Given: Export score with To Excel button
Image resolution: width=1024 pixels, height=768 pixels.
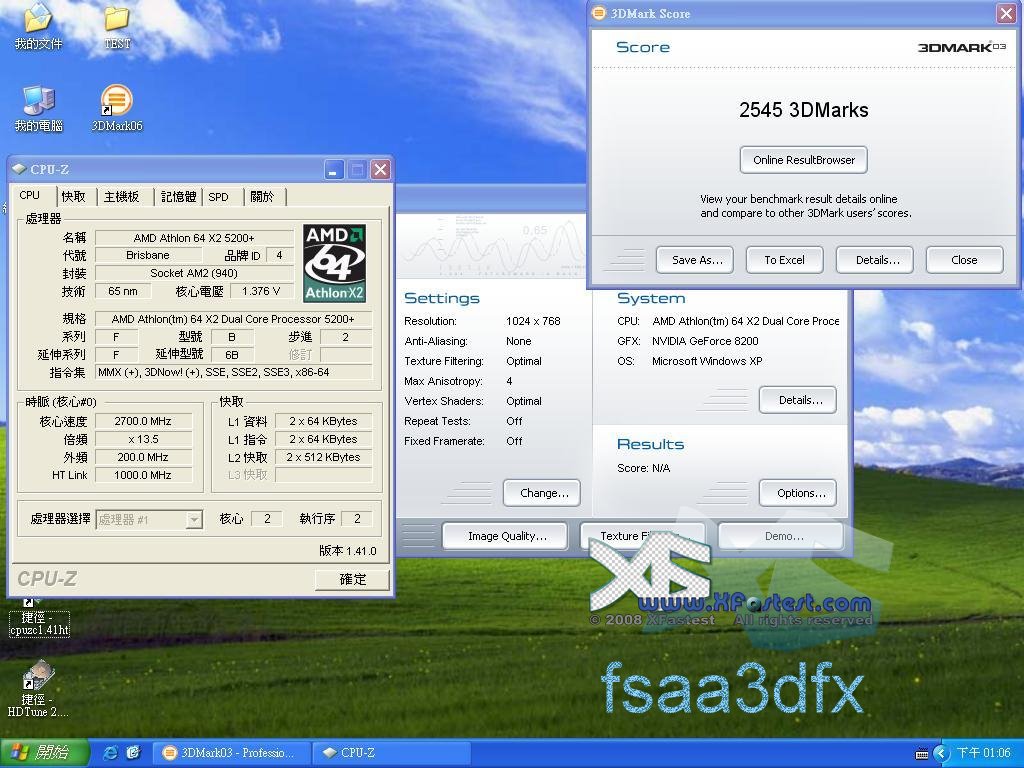Looking at the screenshot, I should (x=784, y=260).
